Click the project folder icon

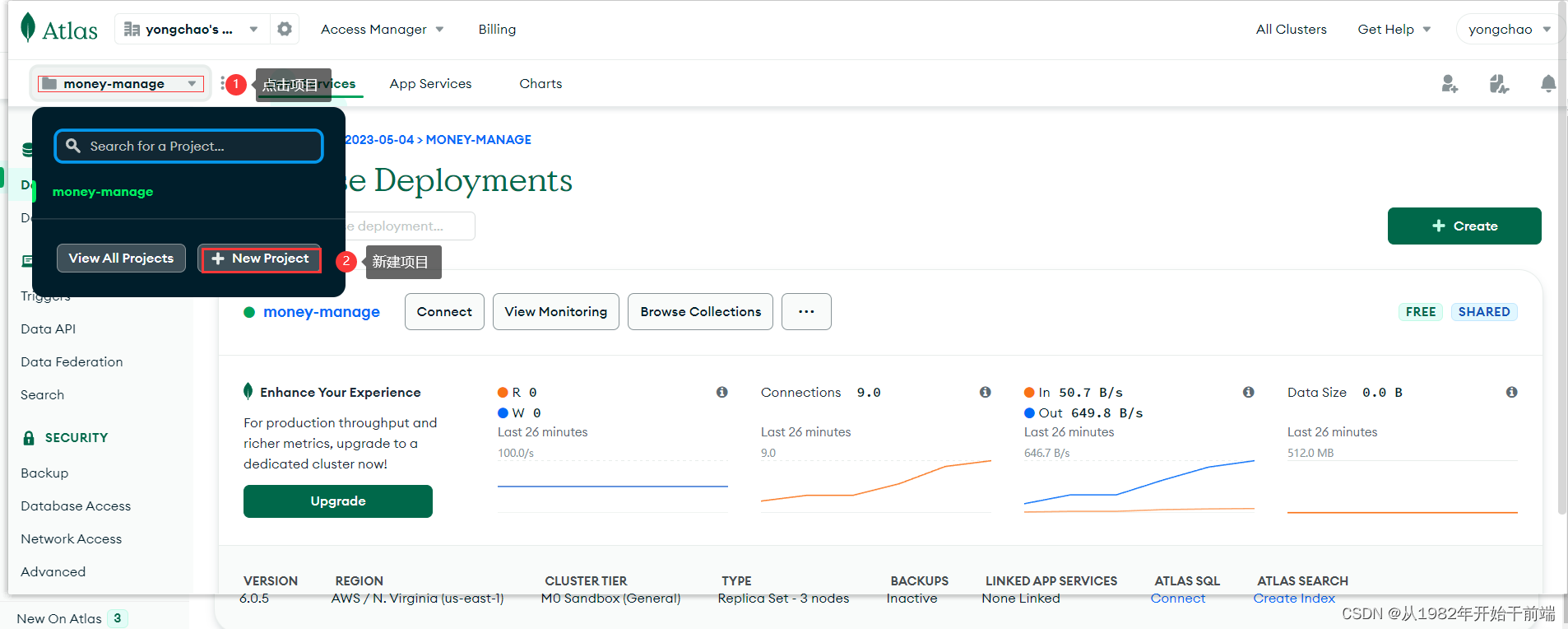(x=49, y=83)
